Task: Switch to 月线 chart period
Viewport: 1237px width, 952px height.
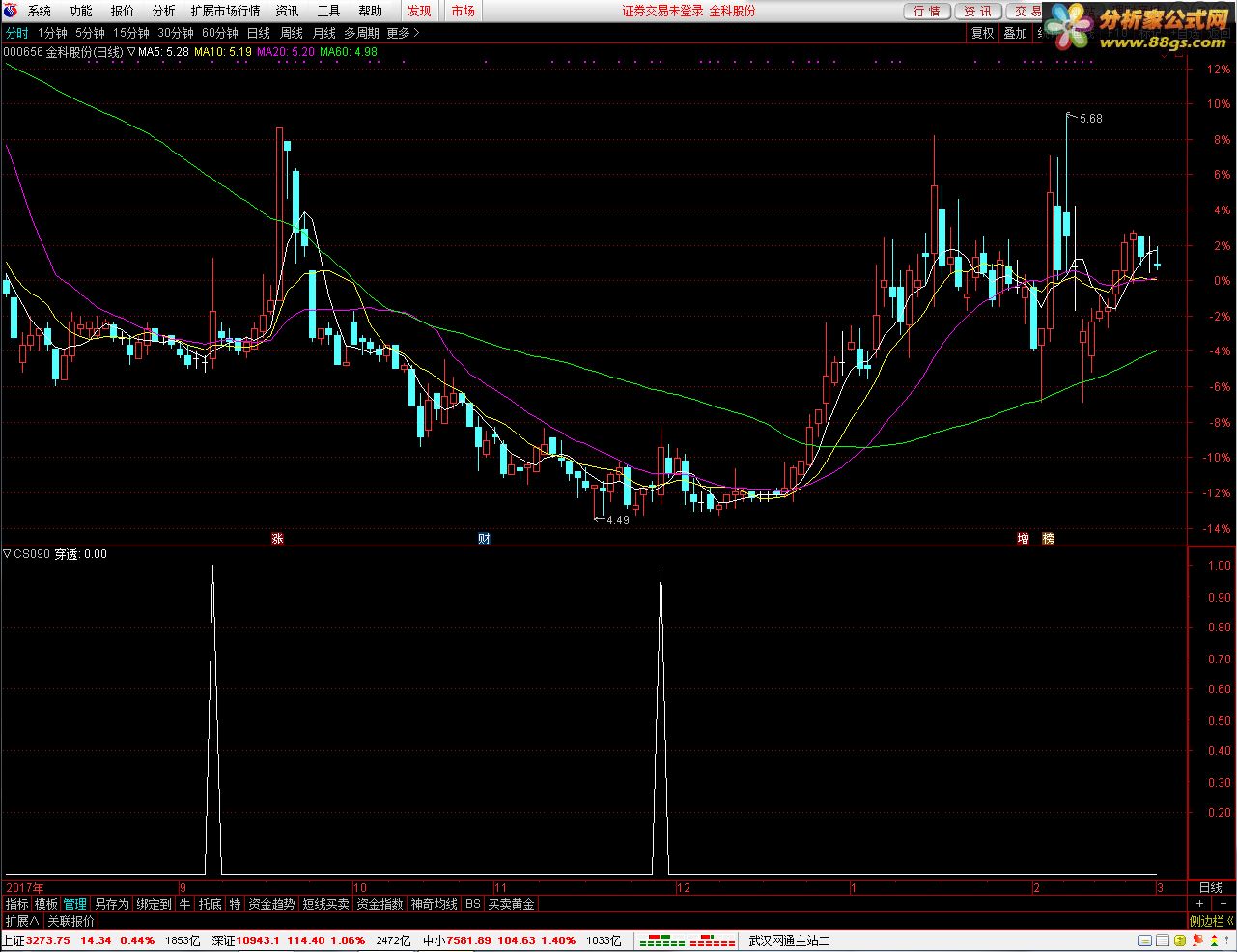Action: point(323,33)
